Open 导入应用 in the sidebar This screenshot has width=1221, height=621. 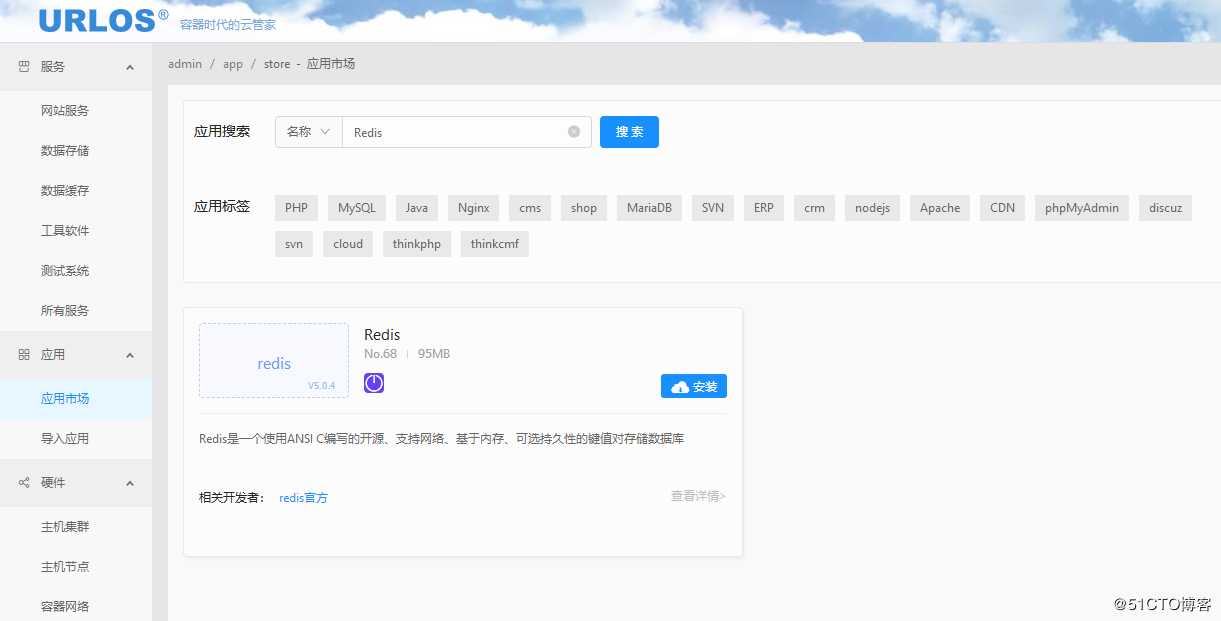click(65, 439)
